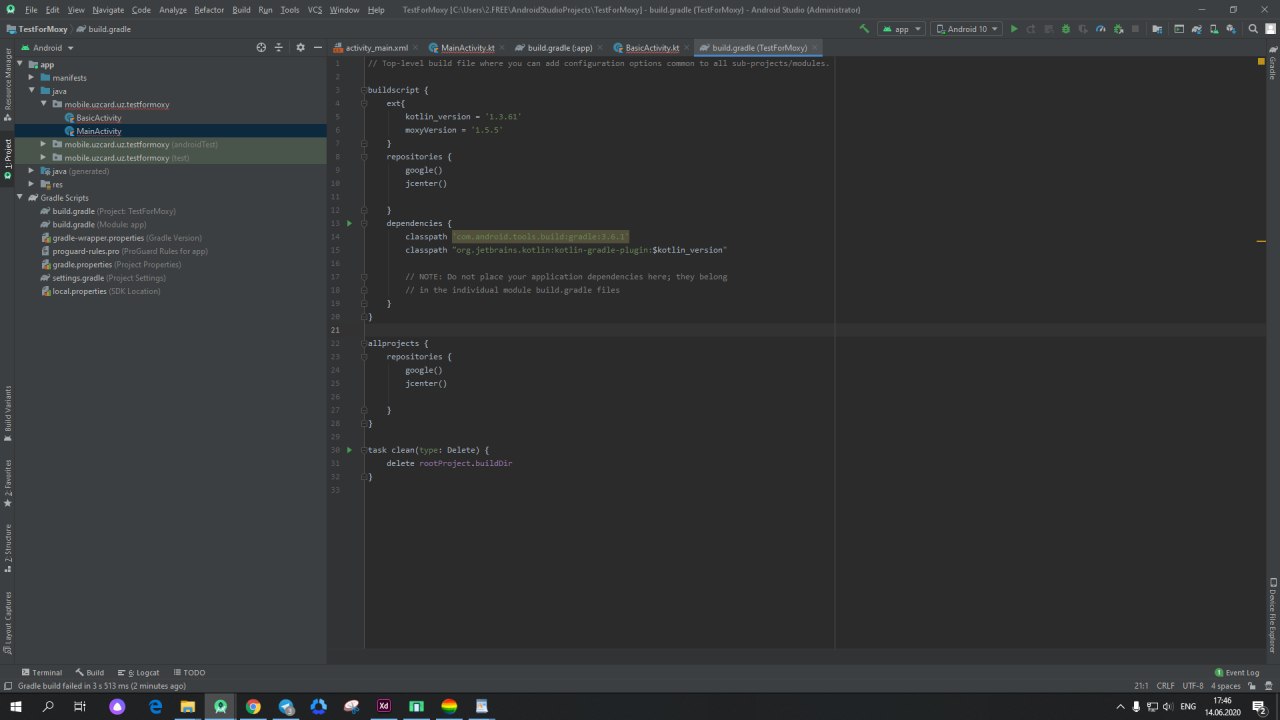This screenshot has width=1280, height=720.
Task: Open the TODO tool window button
Action: (x=189, y=673)
